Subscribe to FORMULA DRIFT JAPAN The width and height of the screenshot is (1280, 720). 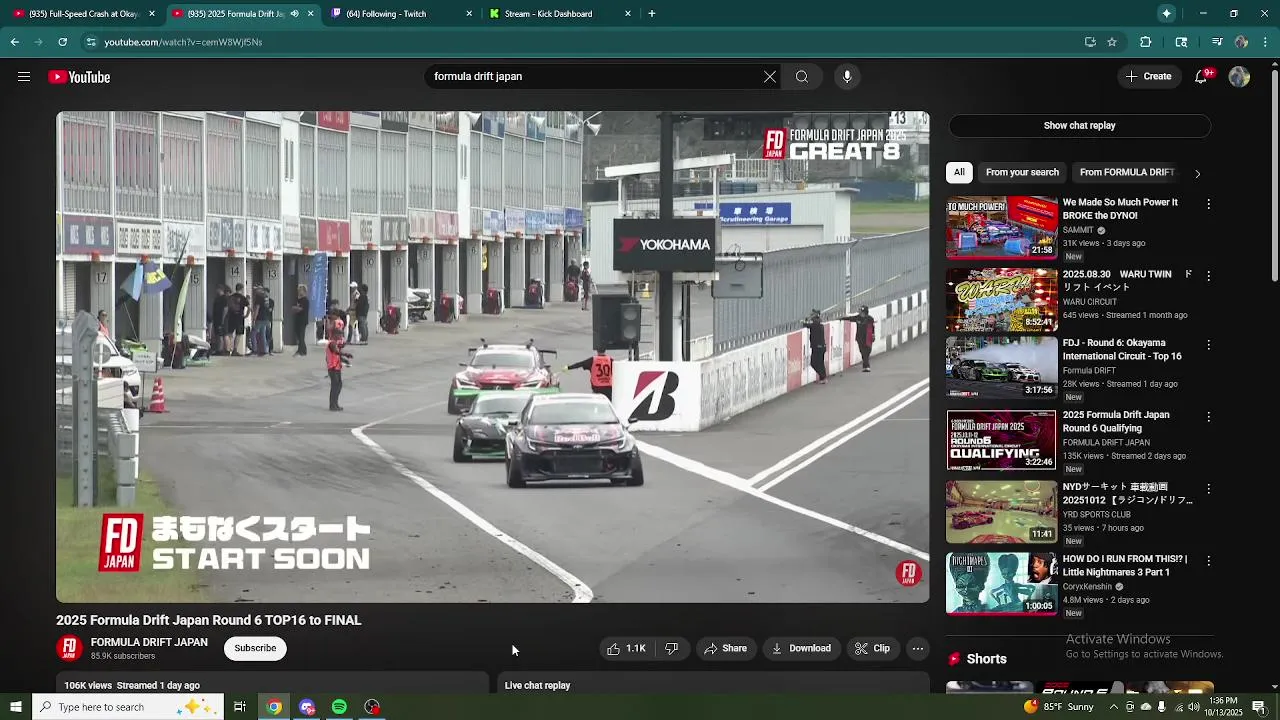[x=255, y=648]
